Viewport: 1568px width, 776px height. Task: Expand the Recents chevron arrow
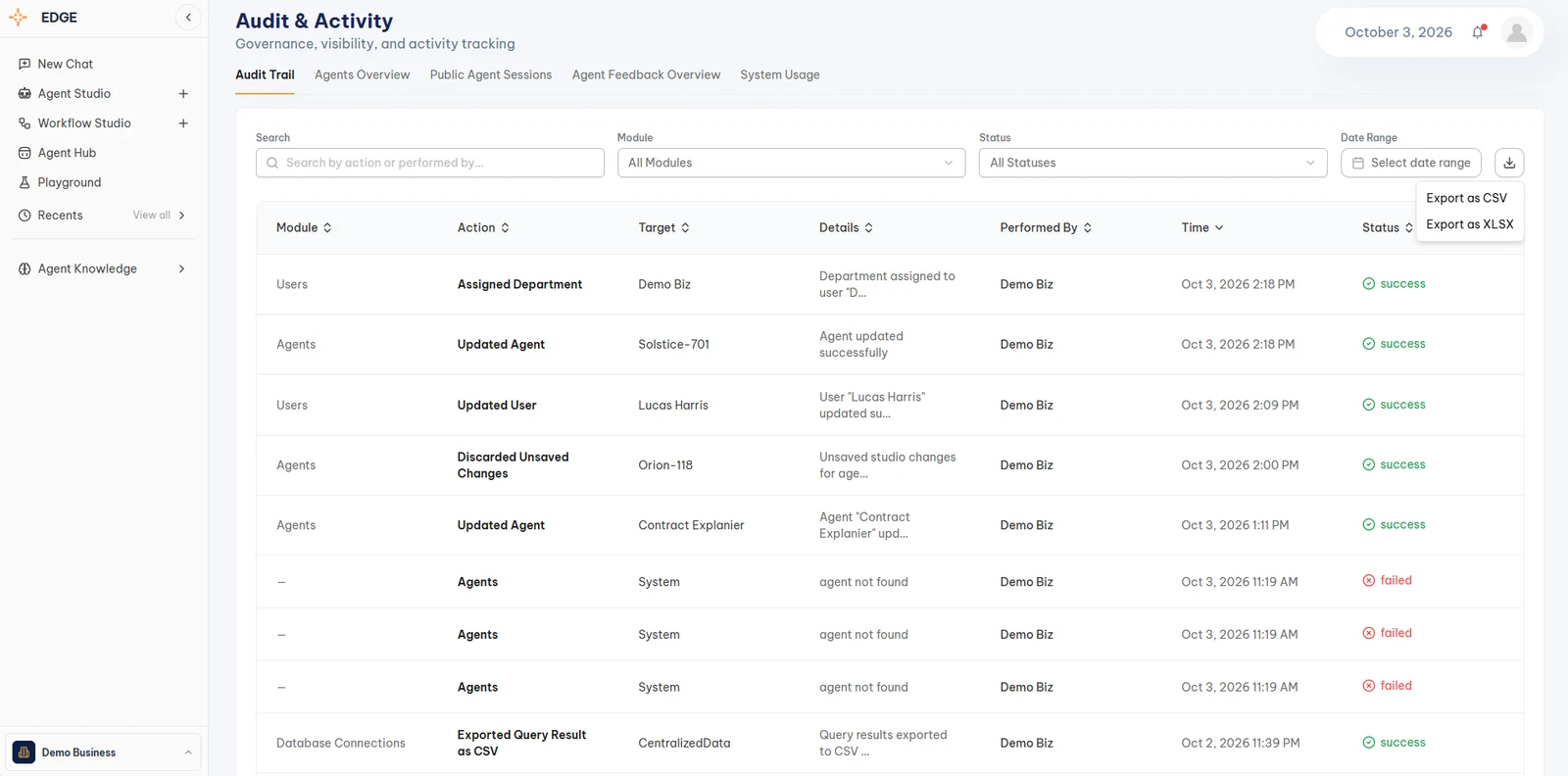[181, 216]
